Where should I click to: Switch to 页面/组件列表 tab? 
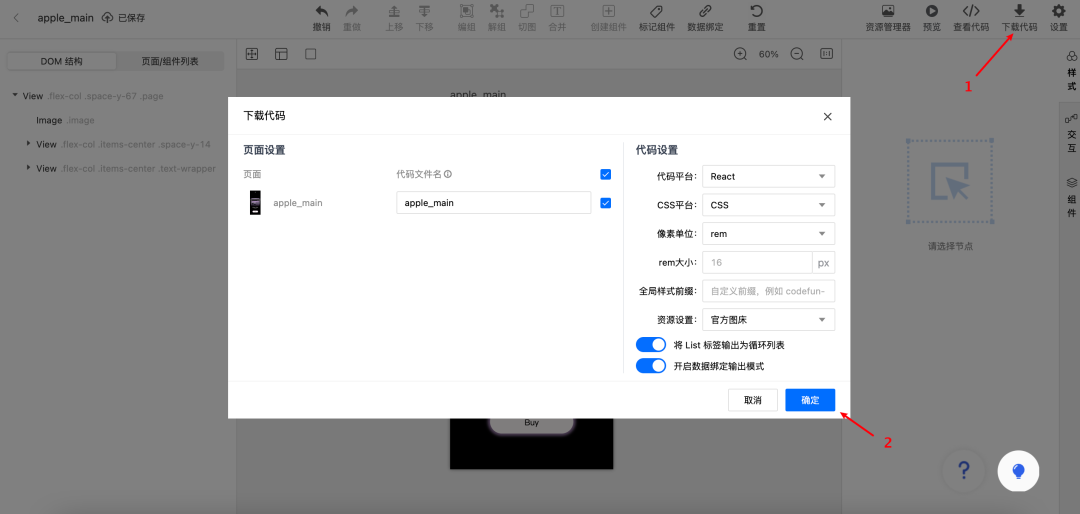point(170,61)
